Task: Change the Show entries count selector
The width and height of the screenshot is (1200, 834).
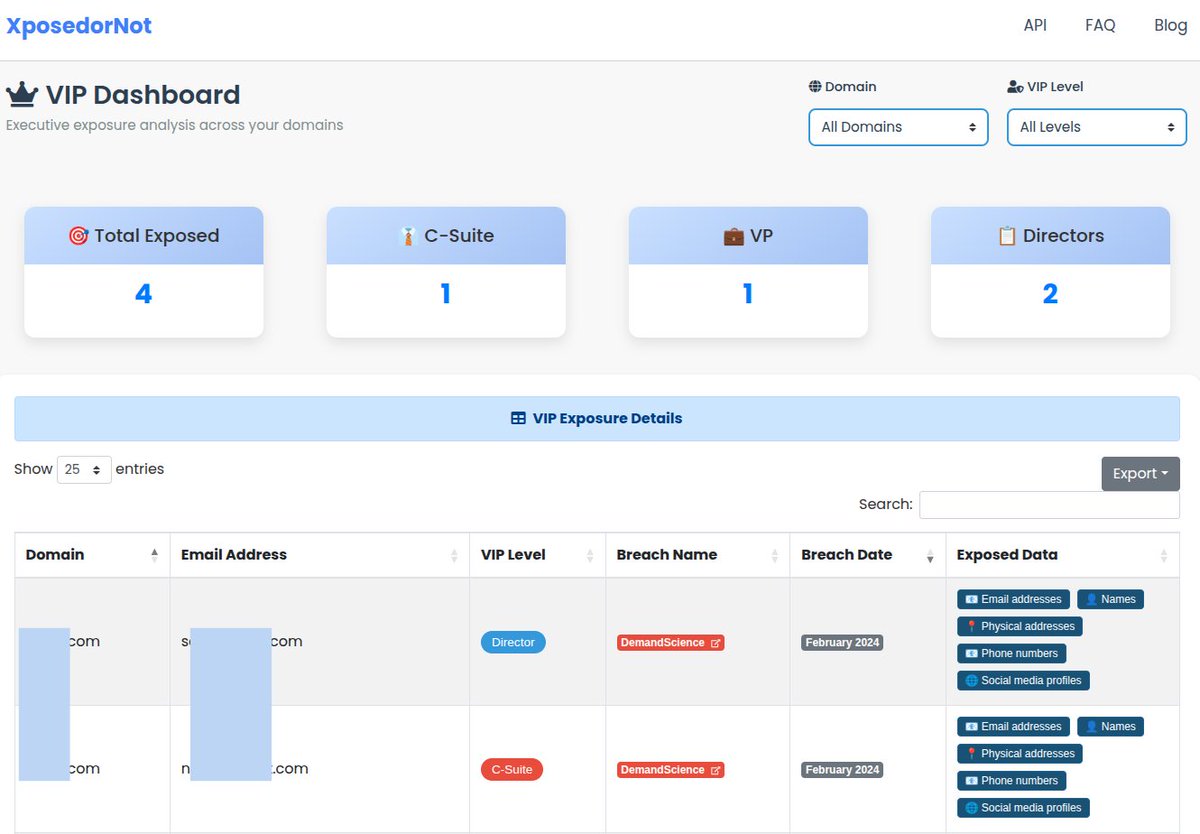Action: [84, 469]
